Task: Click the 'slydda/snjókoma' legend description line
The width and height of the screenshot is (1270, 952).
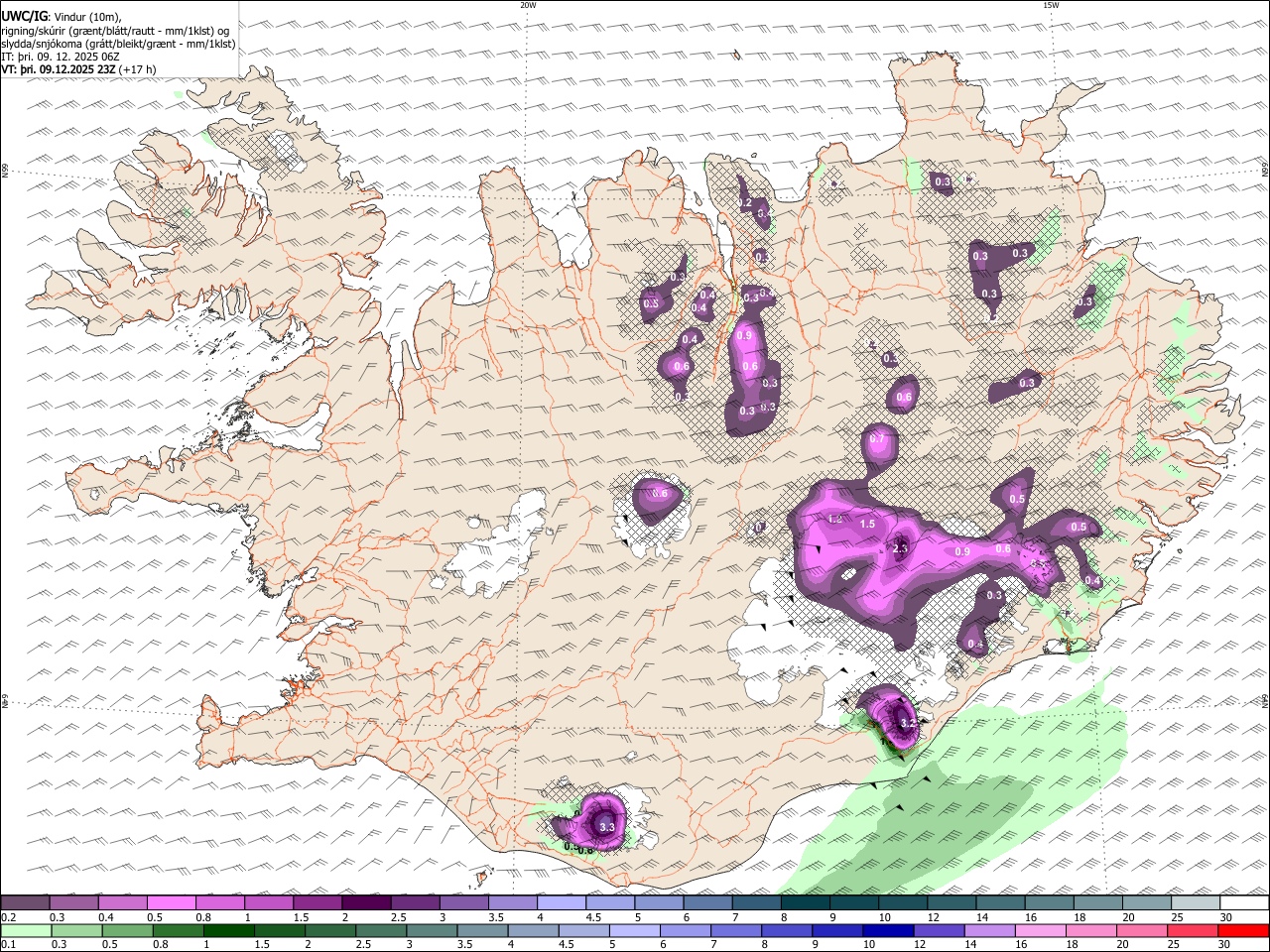Action: [118, 43]
